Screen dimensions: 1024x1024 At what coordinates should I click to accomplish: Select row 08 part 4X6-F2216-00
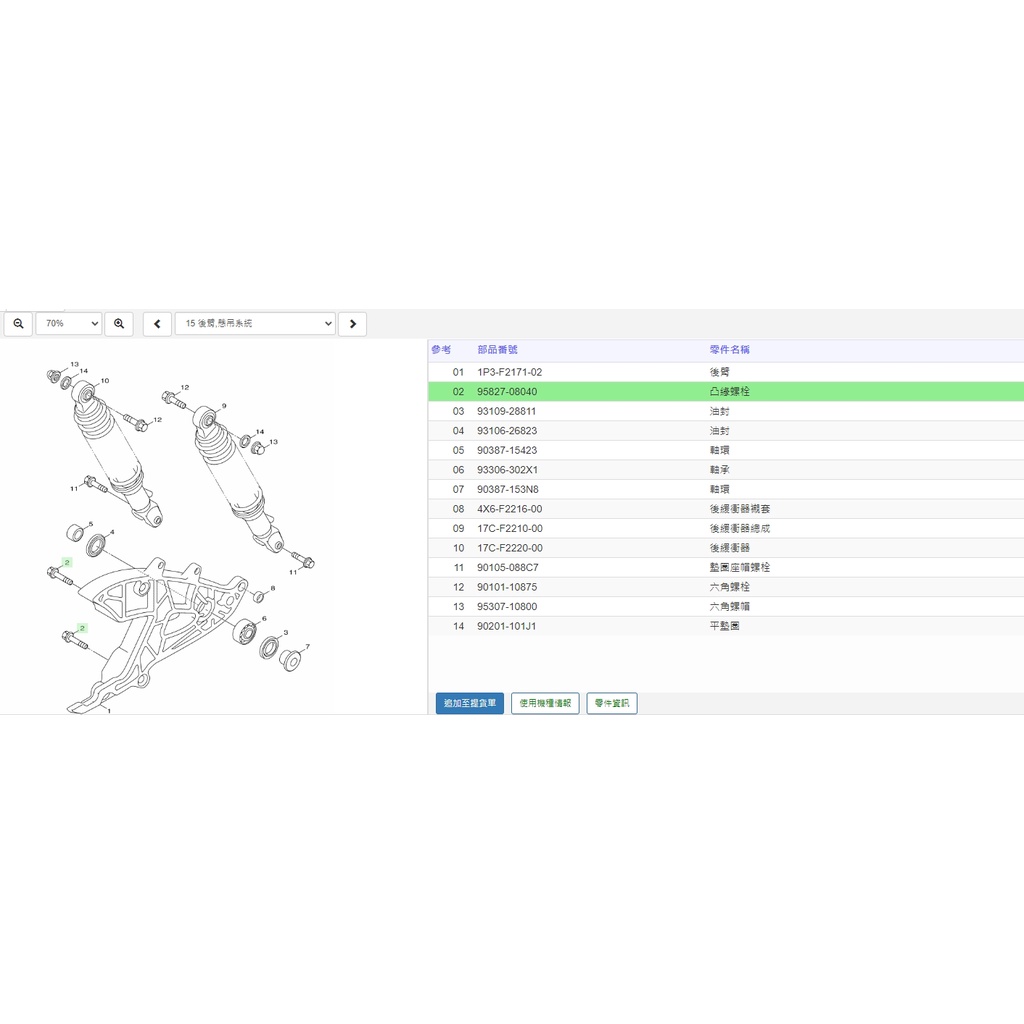(726, 509)
